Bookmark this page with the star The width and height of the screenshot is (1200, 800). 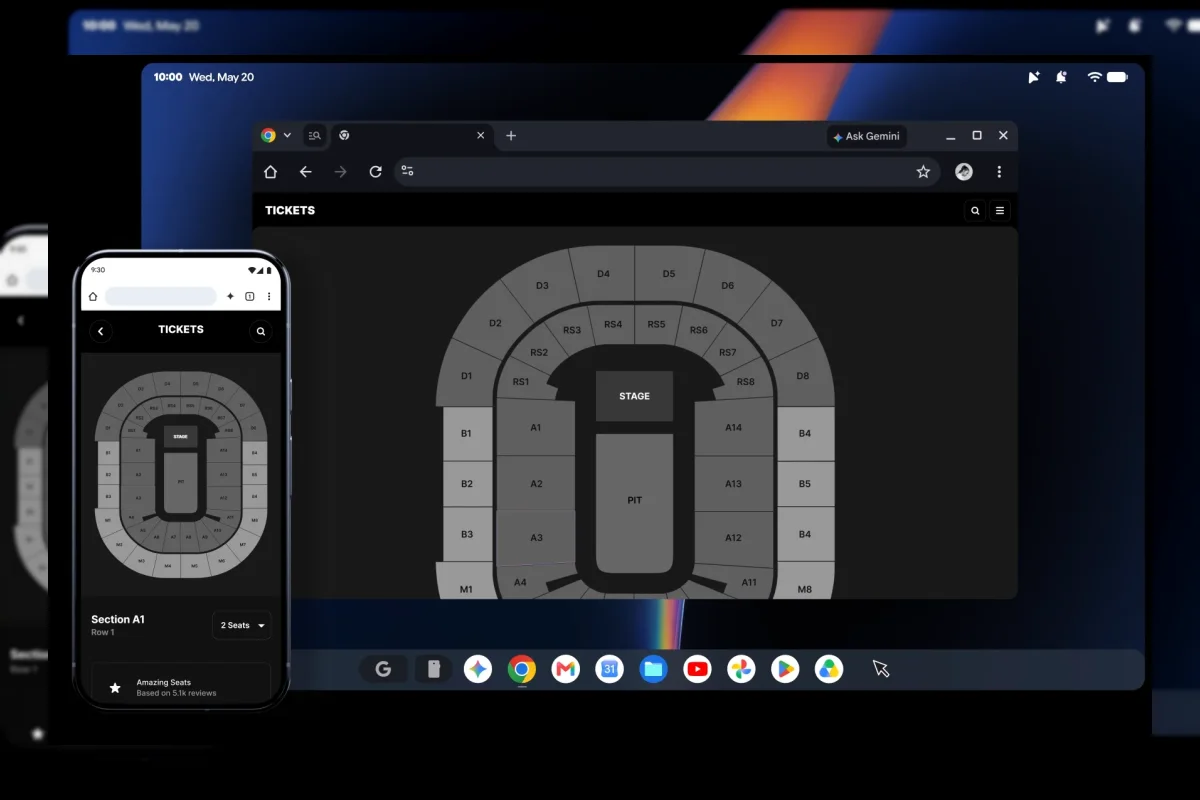tap(923, 172)
